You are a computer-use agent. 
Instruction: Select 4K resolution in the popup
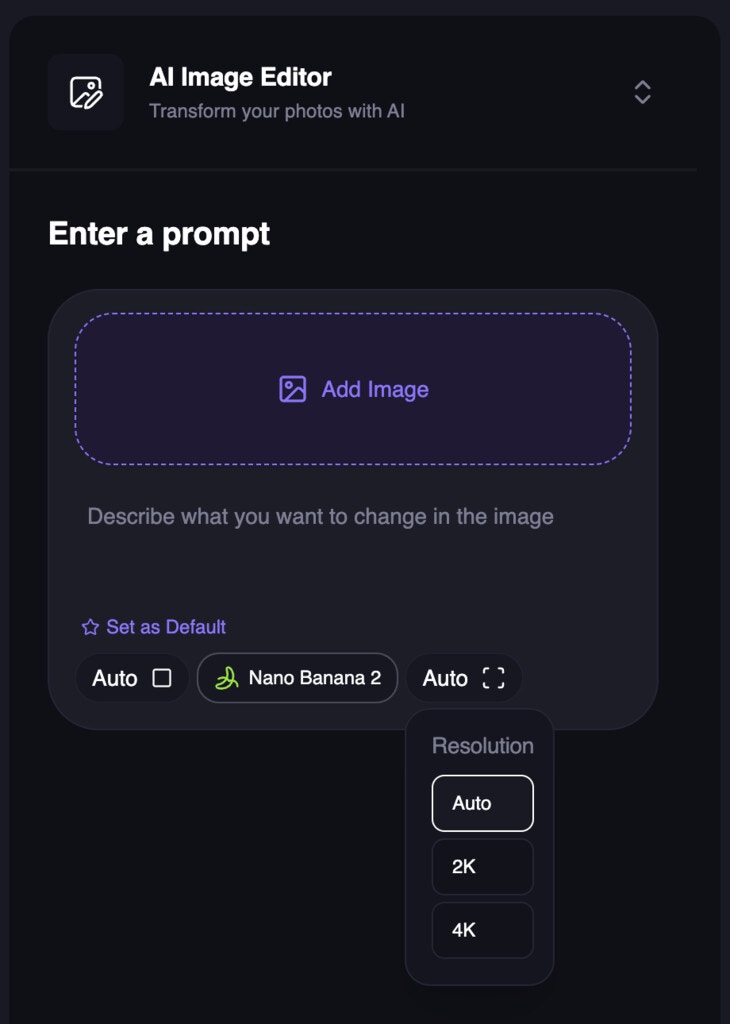[x=482, y=930]
